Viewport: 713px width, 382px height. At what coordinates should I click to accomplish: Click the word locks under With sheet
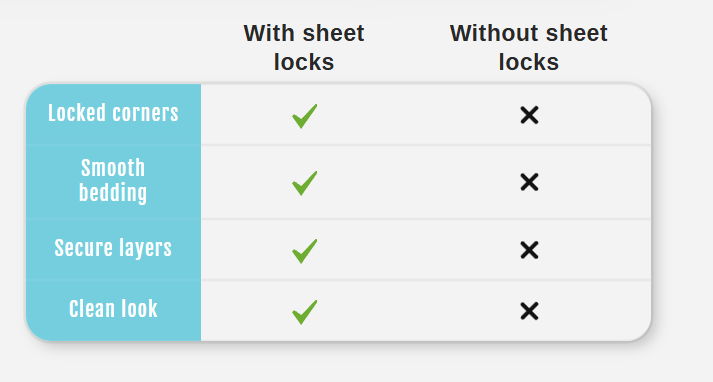(x=304, y=61)
